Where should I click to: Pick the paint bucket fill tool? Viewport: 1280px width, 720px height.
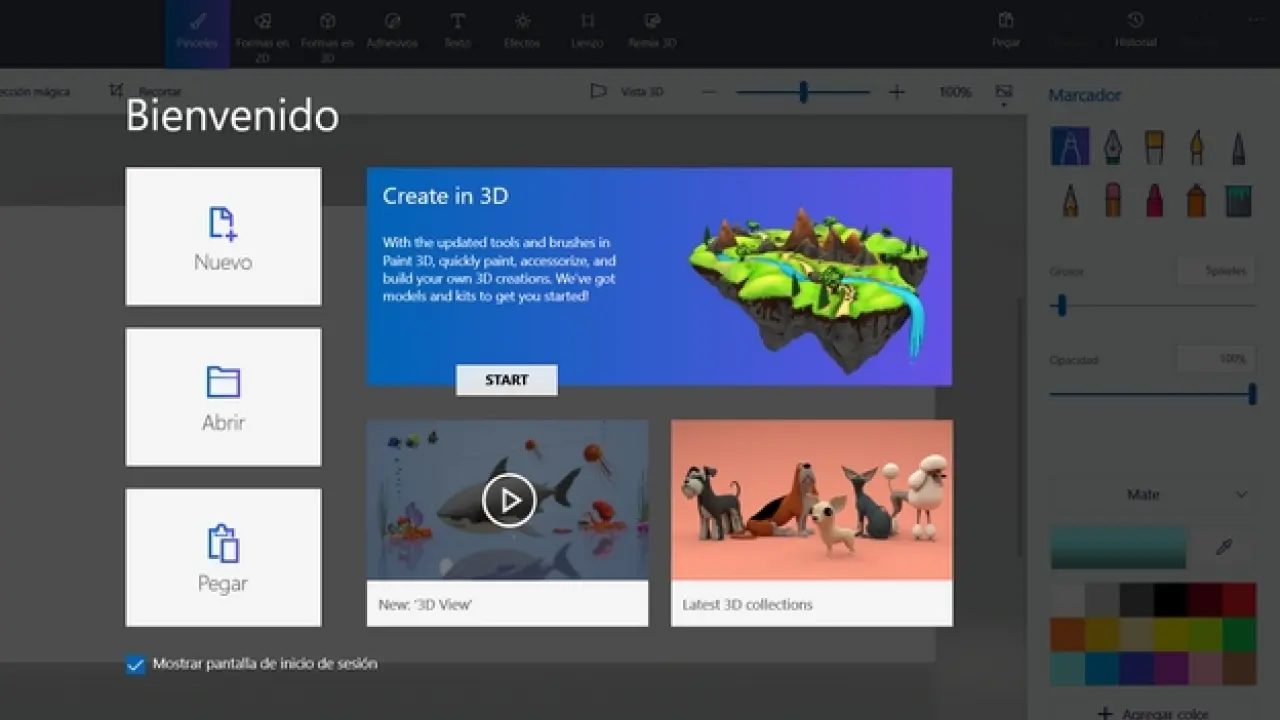pyautogui.click(x=1238, y=200)
